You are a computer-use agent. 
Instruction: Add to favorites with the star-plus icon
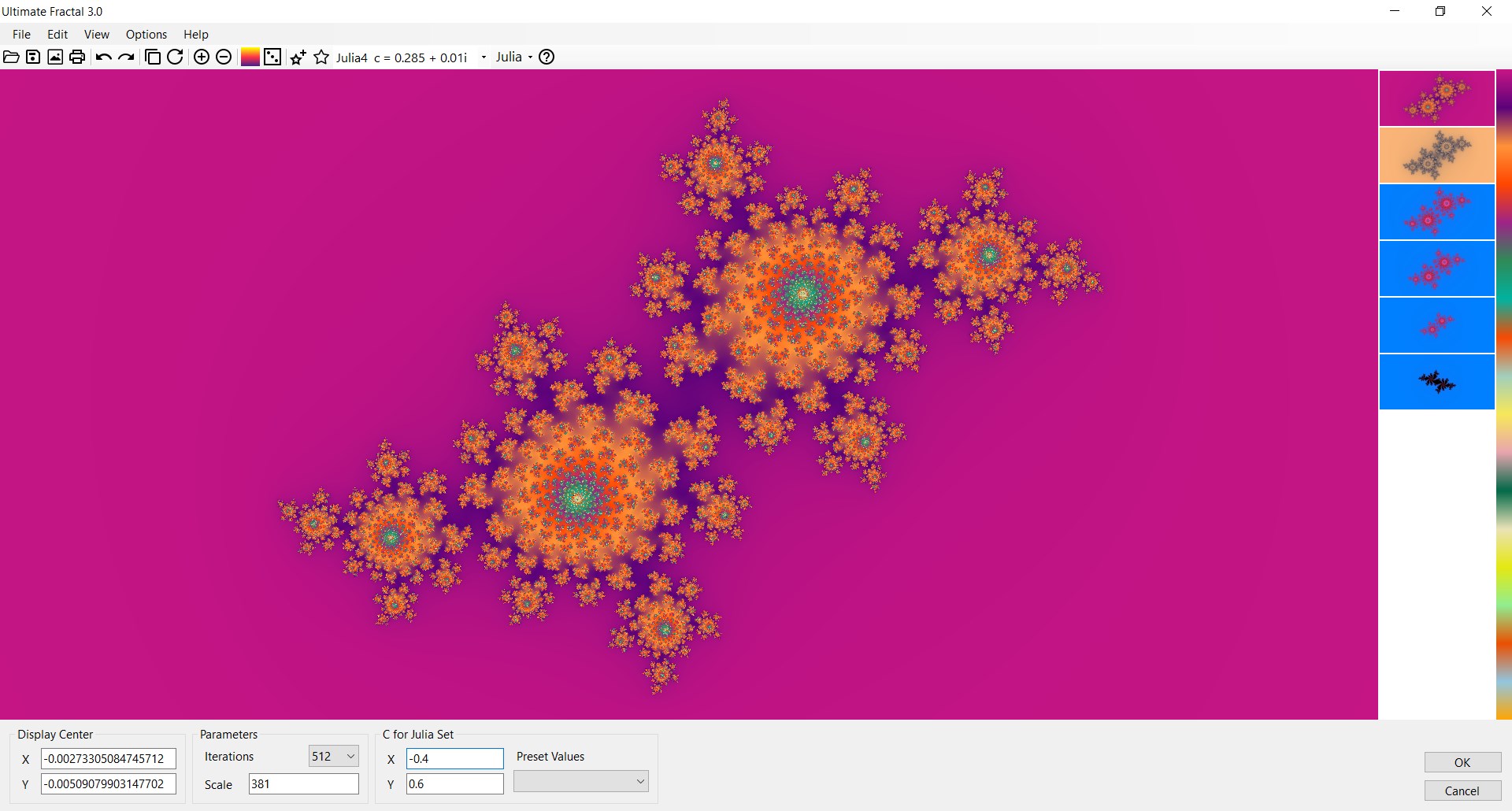click(x=298, y=57)
